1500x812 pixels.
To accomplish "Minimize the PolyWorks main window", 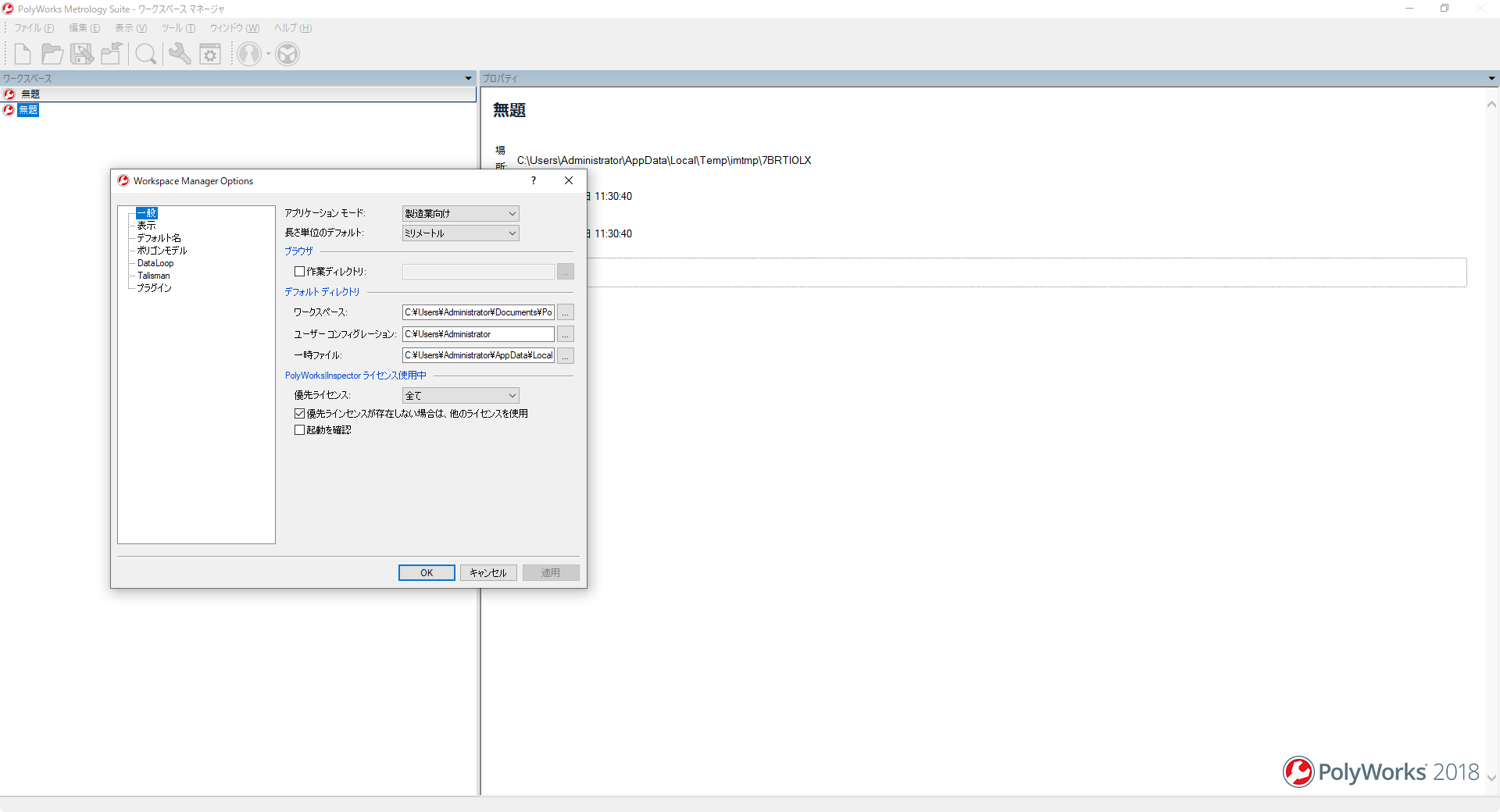I will [1409, 9].
